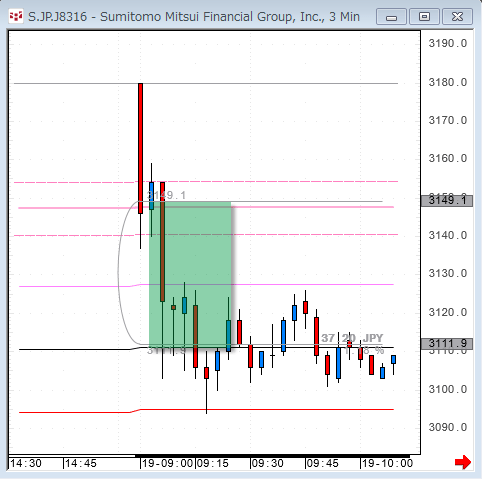Screen dimensions: 482x479
Task: Minimize the Sumitomo Mitsui chart window
Action: click(391, 17)
